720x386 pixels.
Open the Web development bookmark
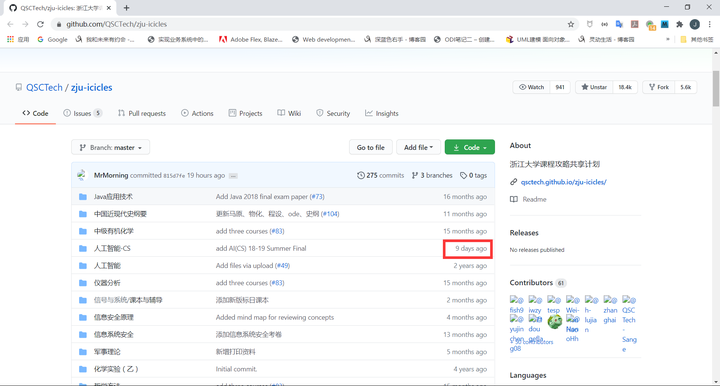pos(324,39)
